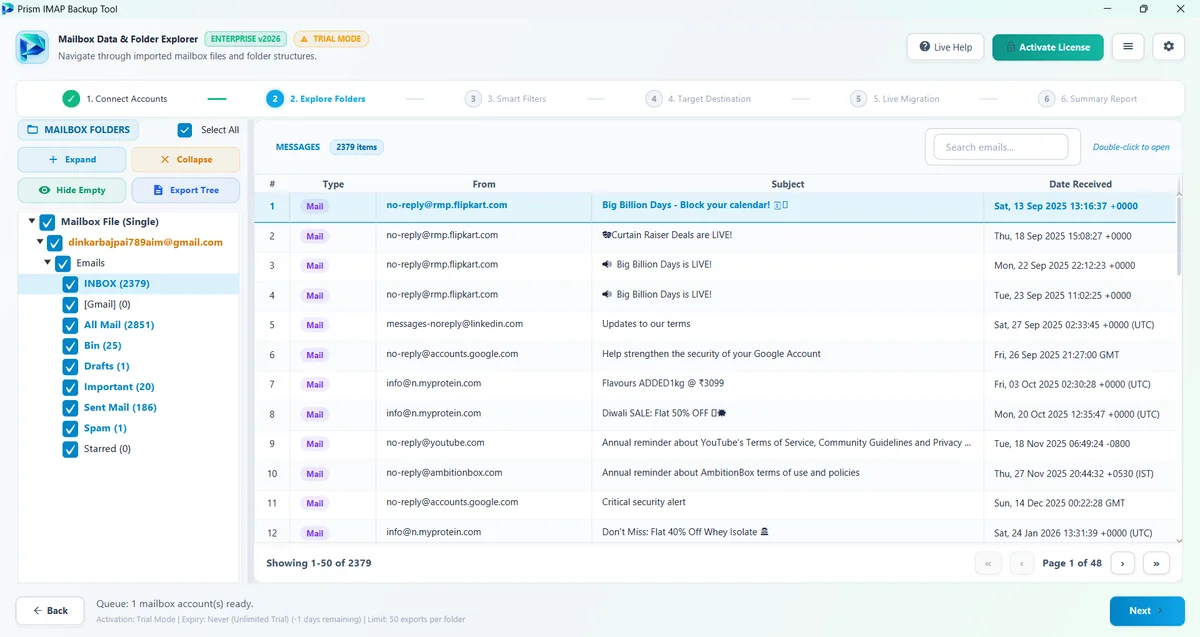The width and height of the screenshot is (1200, 637).
Task: Uncheck the Spam (1) checkbox
Action: coord(70,428)
